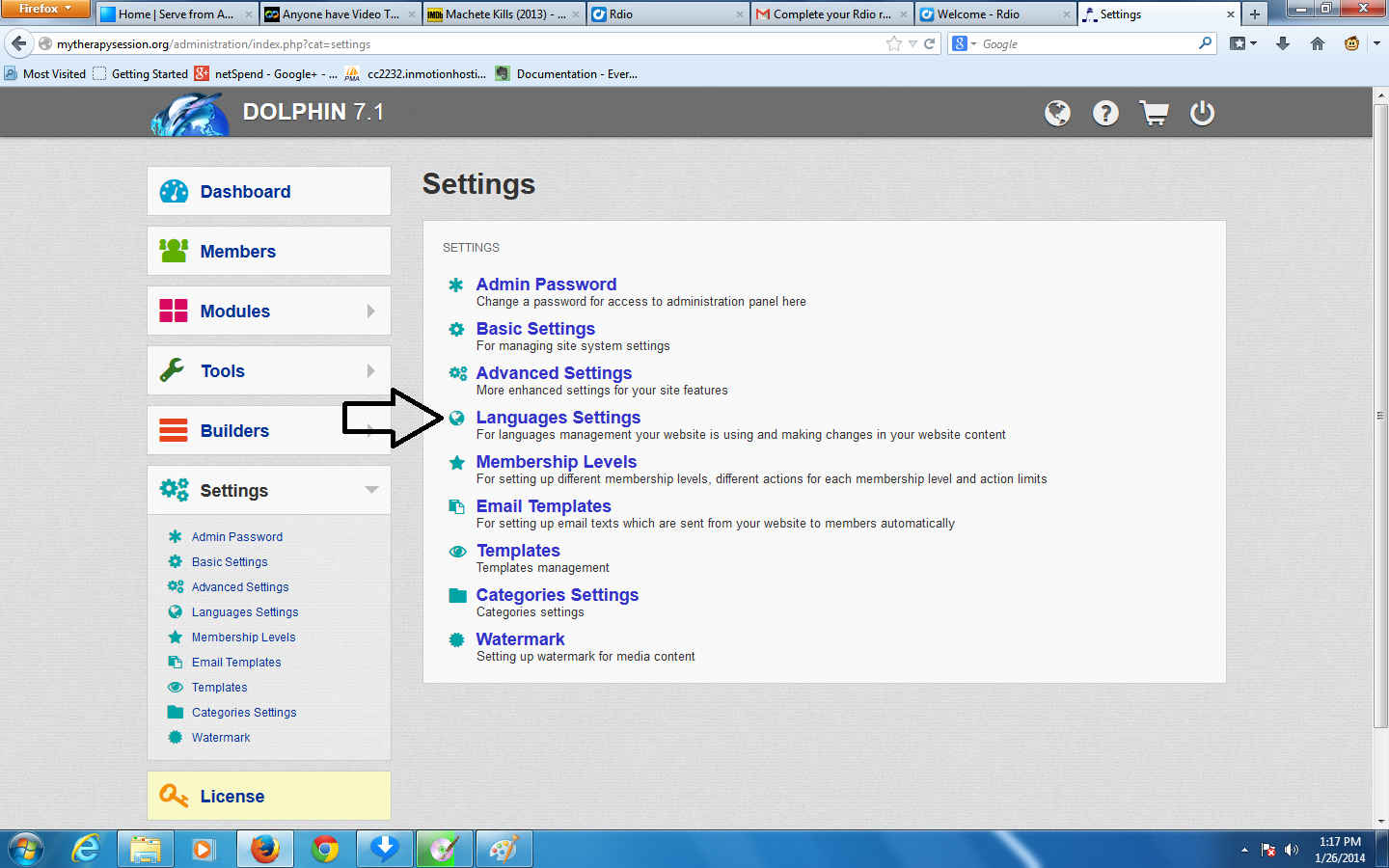Click the License key icon
The image size is (1389, 868).
(174, 796)
